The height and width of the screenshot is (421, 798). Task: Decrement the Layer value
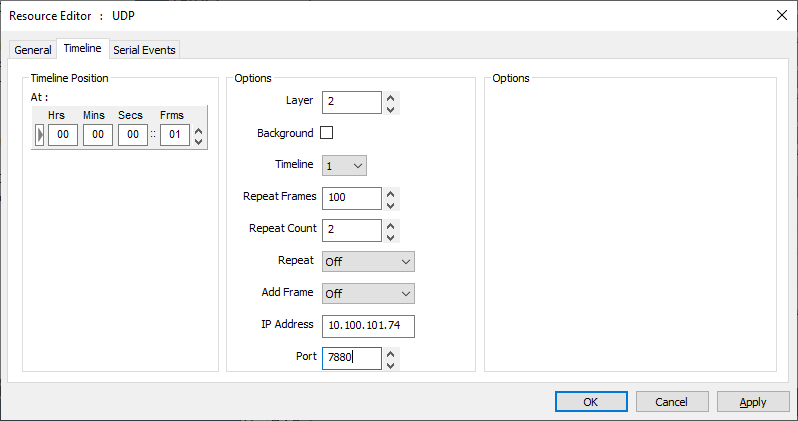(390, 108)
